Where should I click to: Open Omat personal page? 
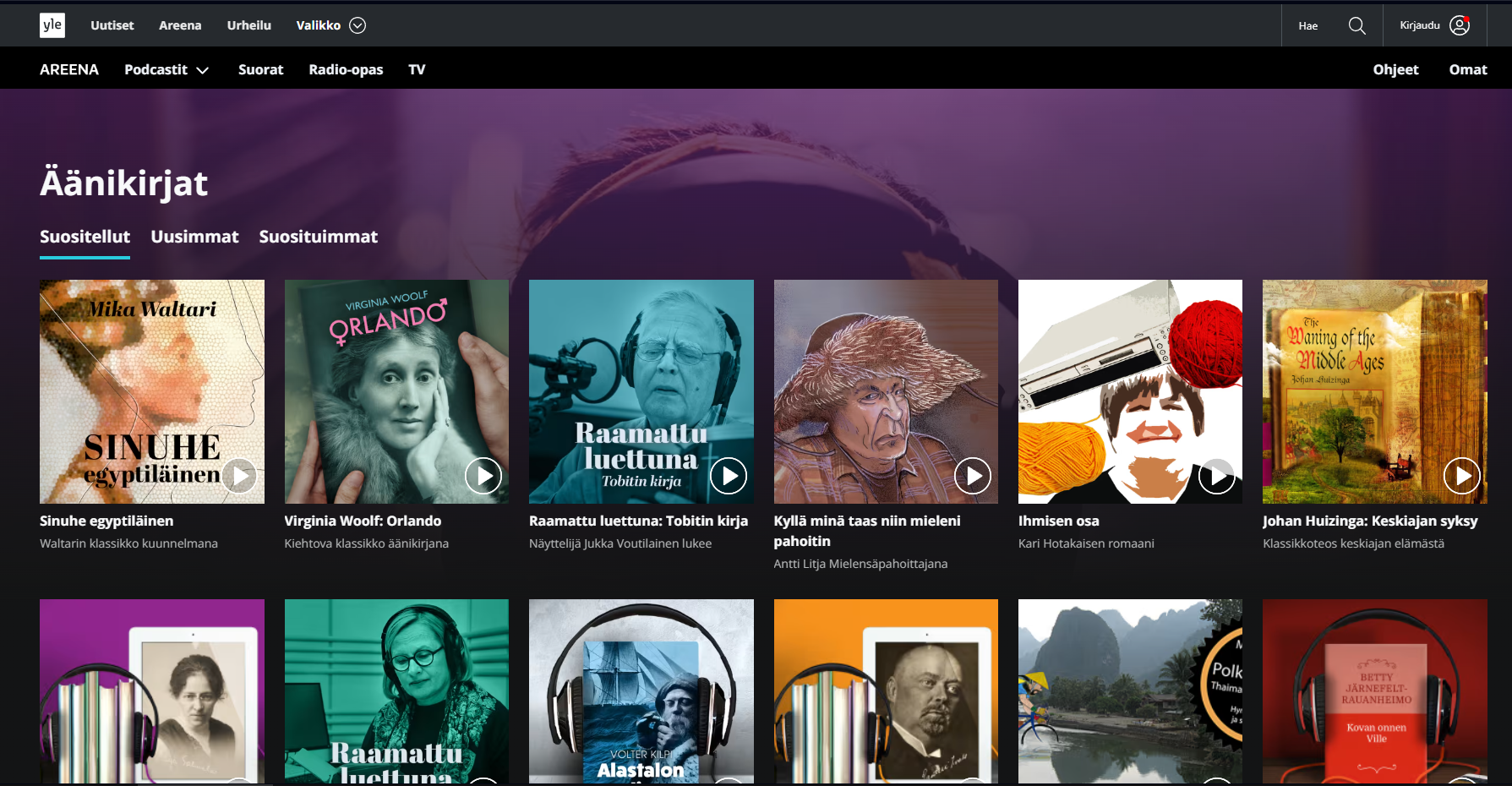tap(1468, 69)
